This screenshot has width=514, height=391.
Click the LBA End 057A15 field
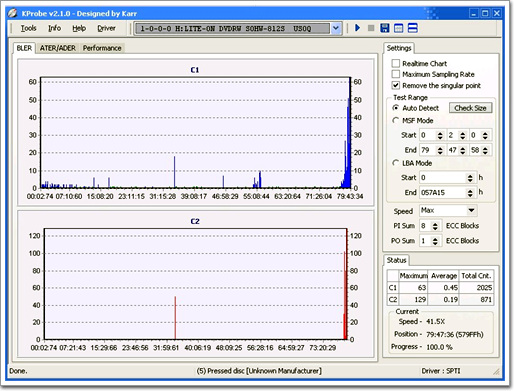tap(443, 193)
